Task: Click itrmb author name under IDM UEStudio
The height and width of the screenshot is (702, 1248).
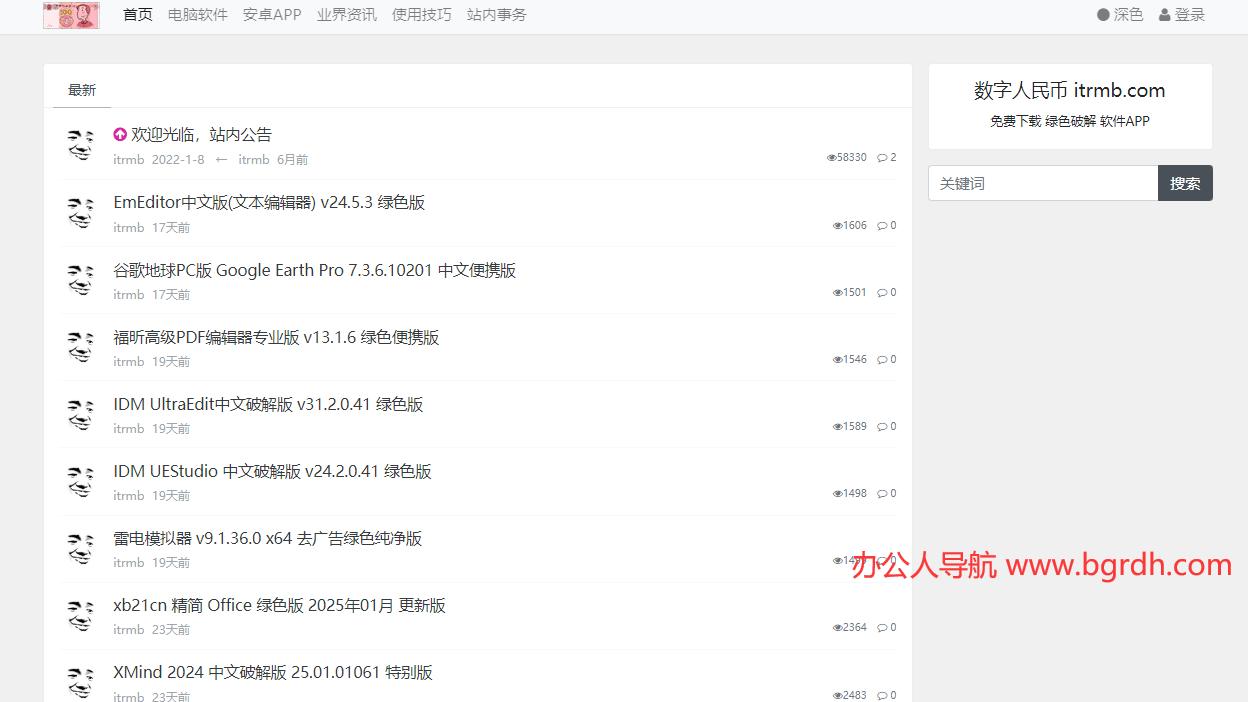Action: click(x=128, y=496)
